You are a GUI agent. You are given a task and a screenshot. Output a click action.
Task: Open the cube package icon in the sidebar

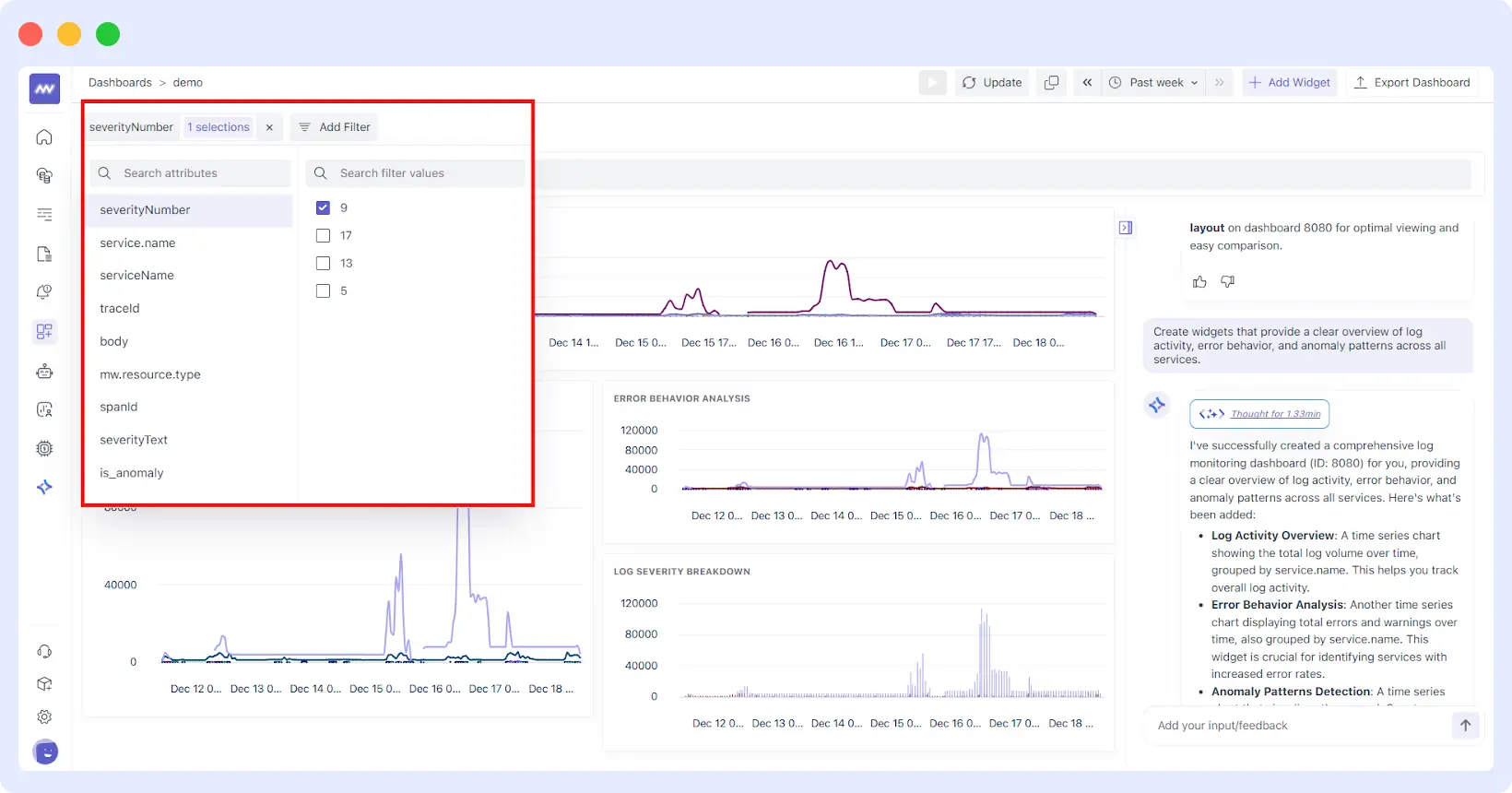44,684
